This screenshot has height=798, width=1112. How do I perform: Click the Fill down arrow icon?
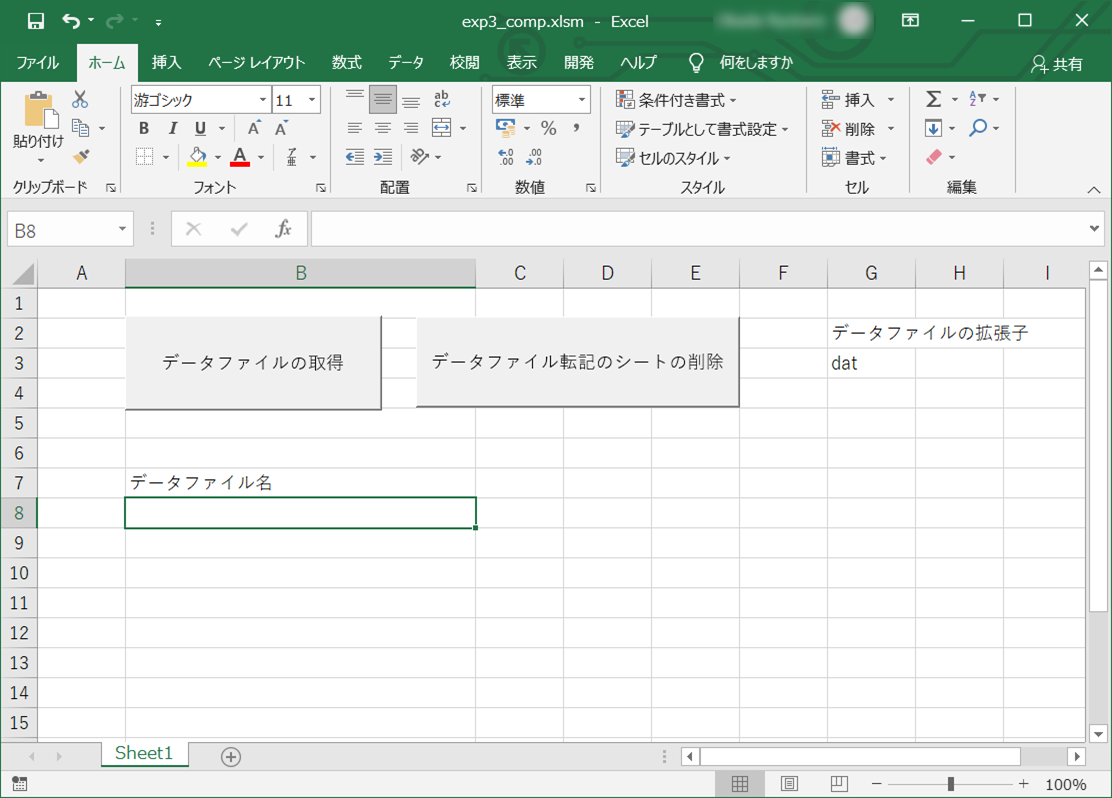(933, 128)
